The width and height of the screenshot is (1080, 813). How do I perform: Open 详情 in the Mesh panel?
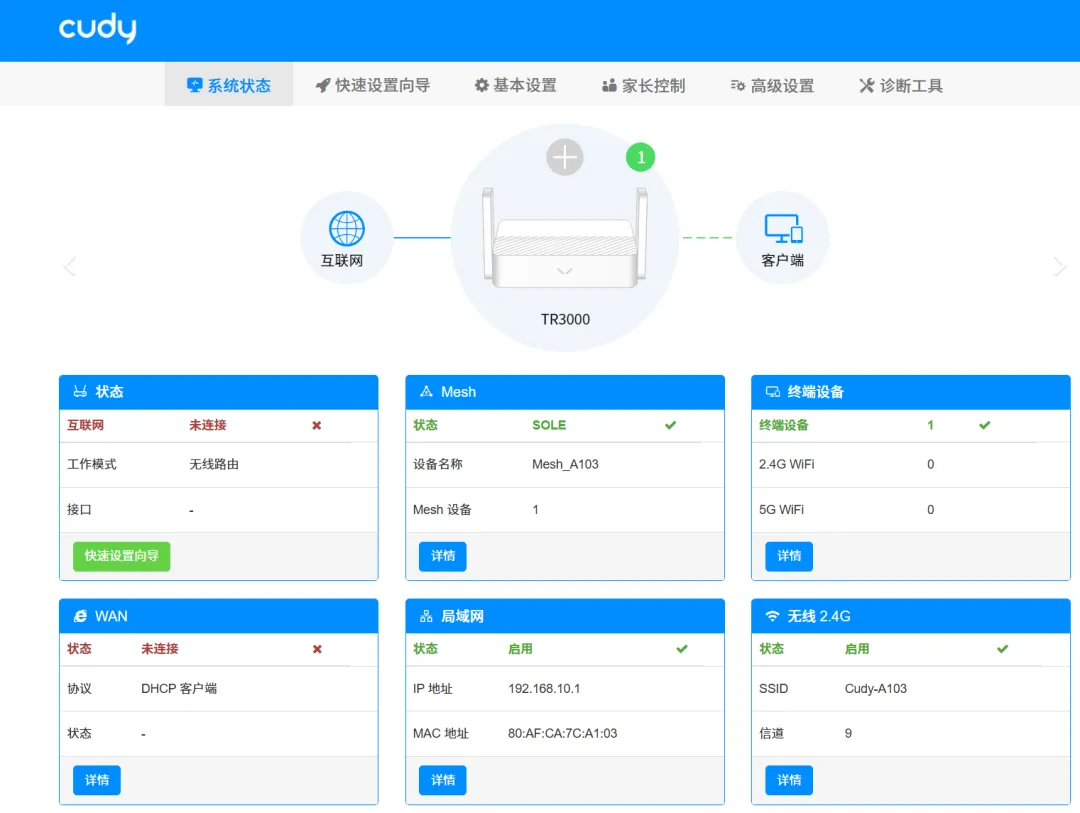[x=443, y=556]
